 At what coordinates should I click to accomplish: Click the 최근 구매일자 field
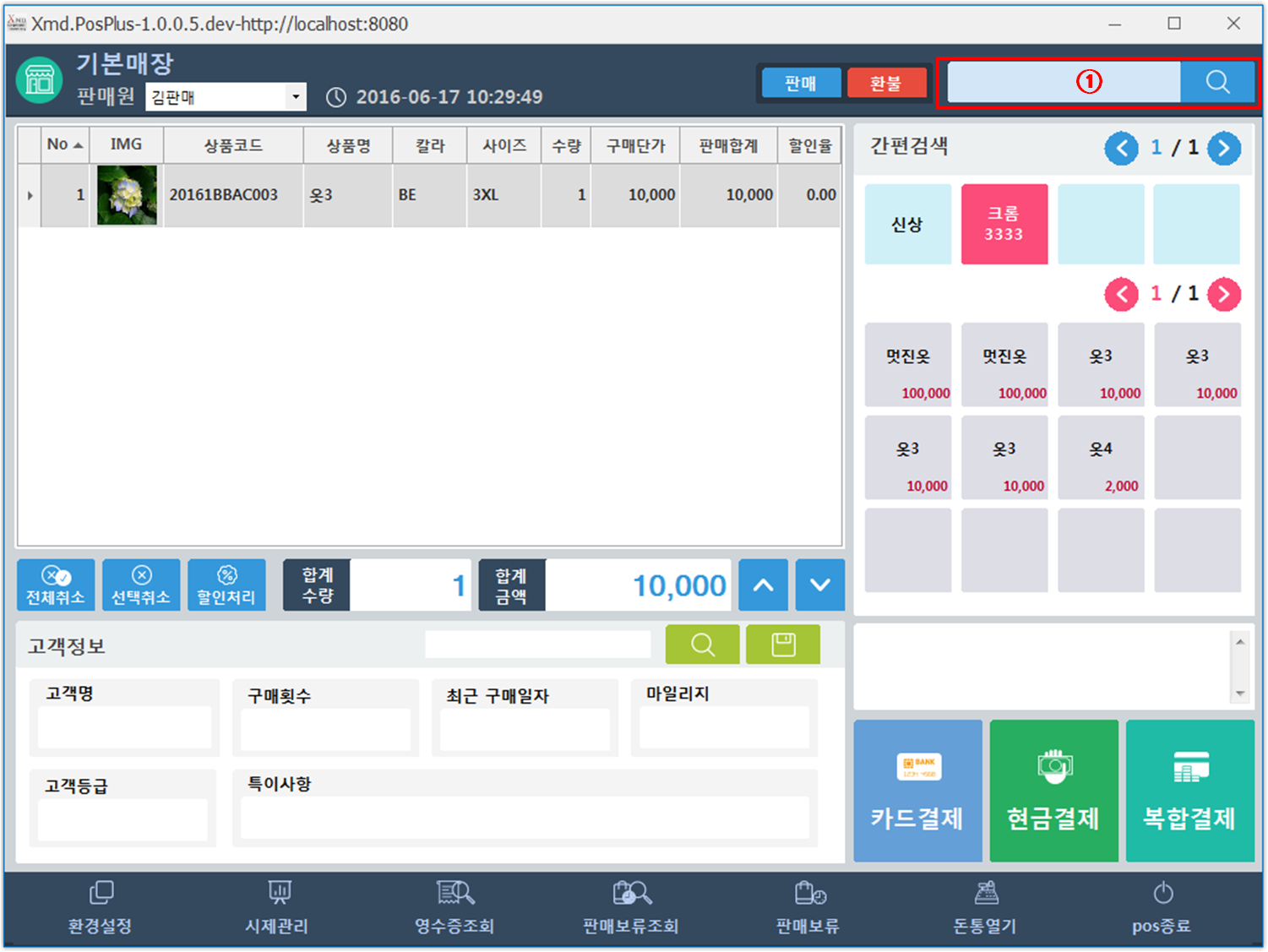coord(525,729)
